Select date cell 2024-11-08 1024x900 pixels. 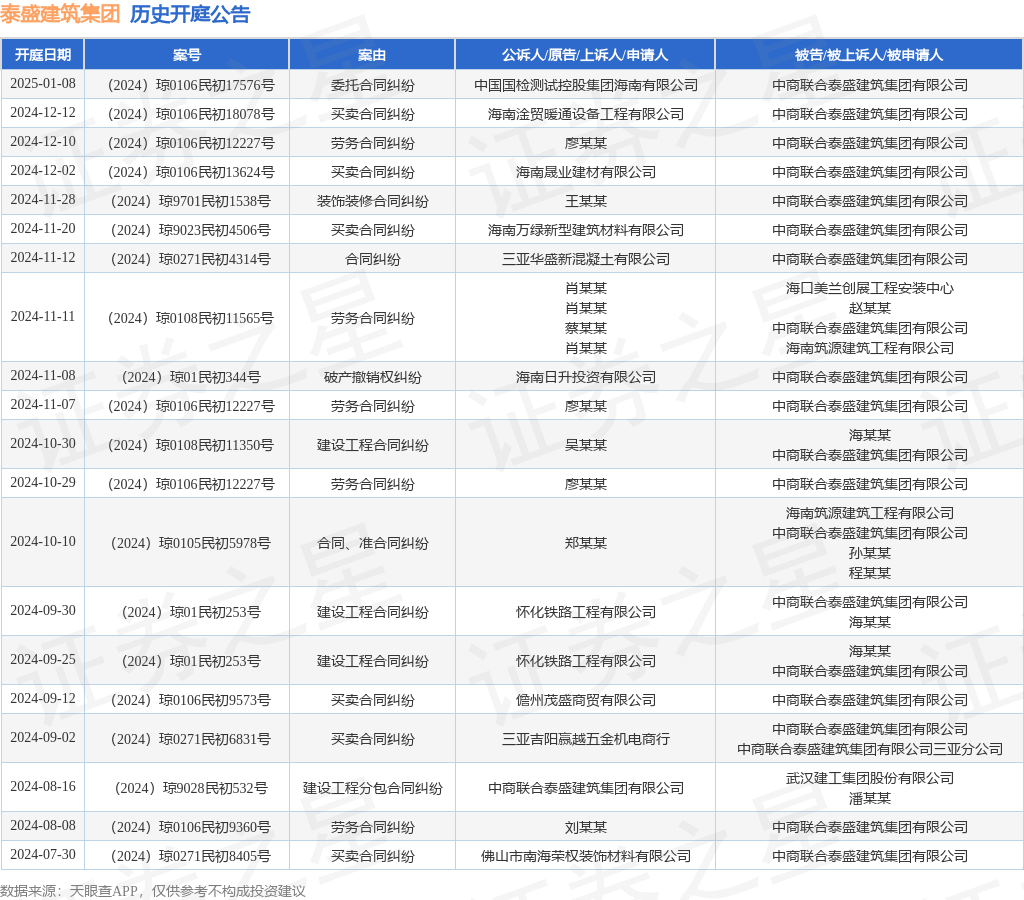coord(43,376)
